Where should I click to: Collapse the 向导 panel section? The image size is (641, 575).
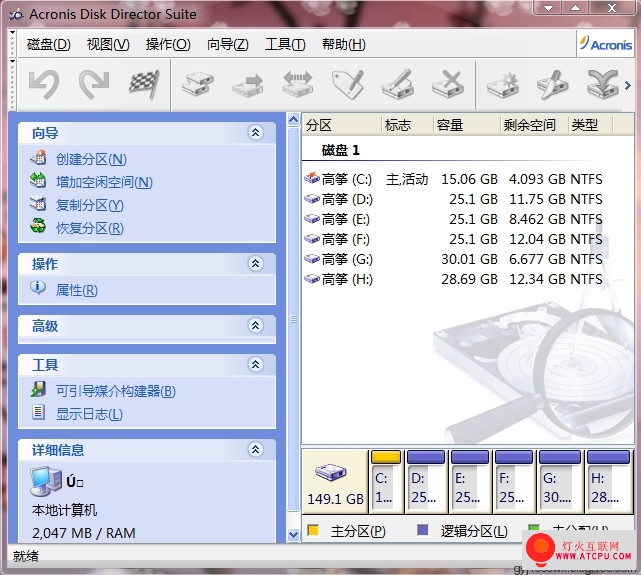(256, 132)
